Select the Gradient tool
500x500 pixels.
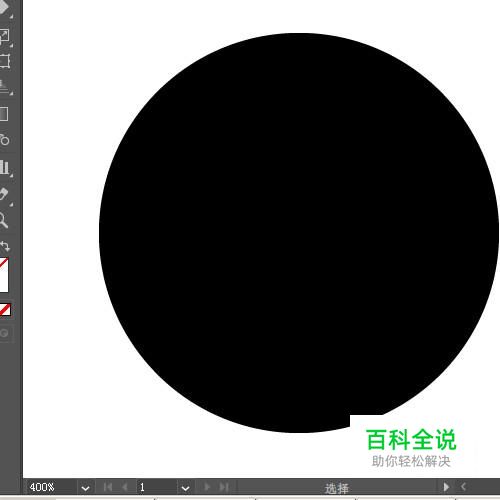(x=3, y=114)
